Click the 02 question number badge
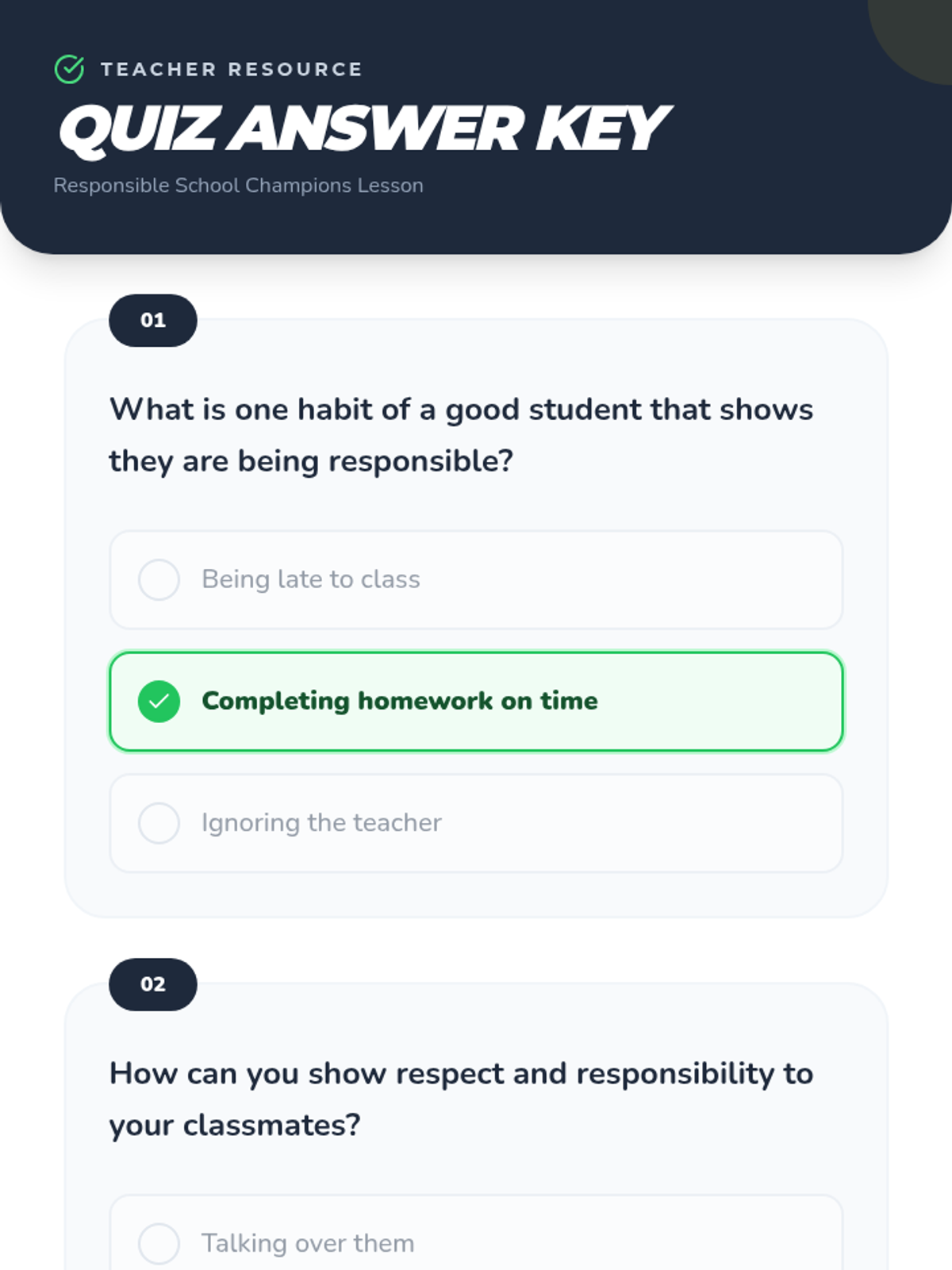 153,984
